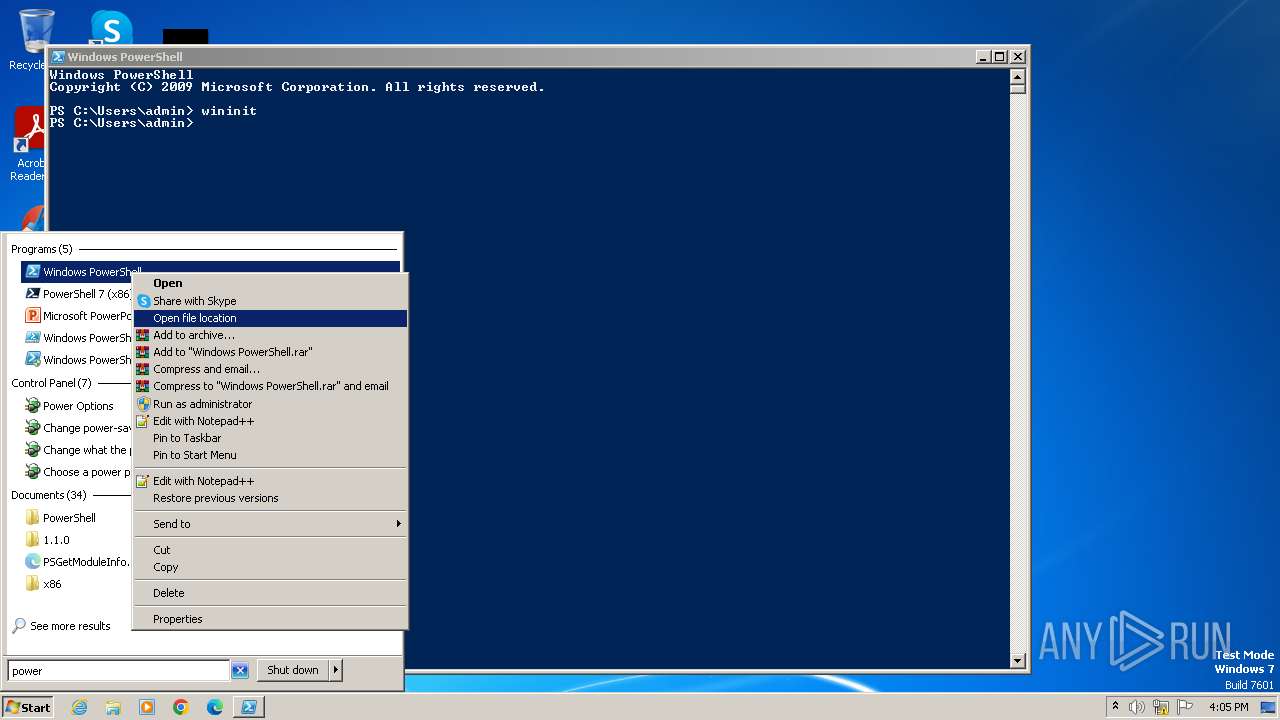Click the Shut down button
Viewport: 1280px width, 720px height.
293,670
